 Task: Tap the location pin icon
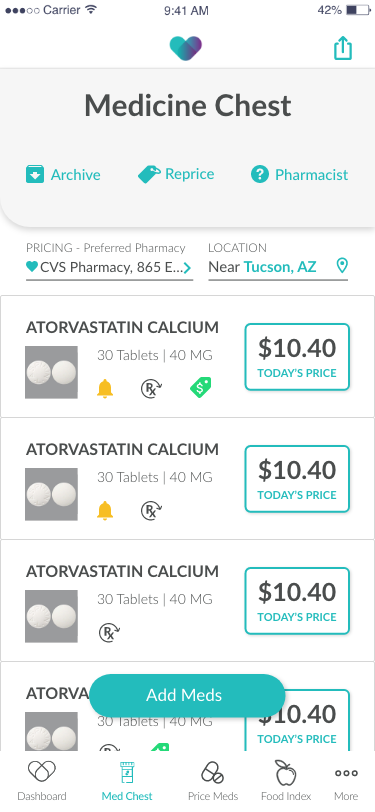[x=342, y=266]
